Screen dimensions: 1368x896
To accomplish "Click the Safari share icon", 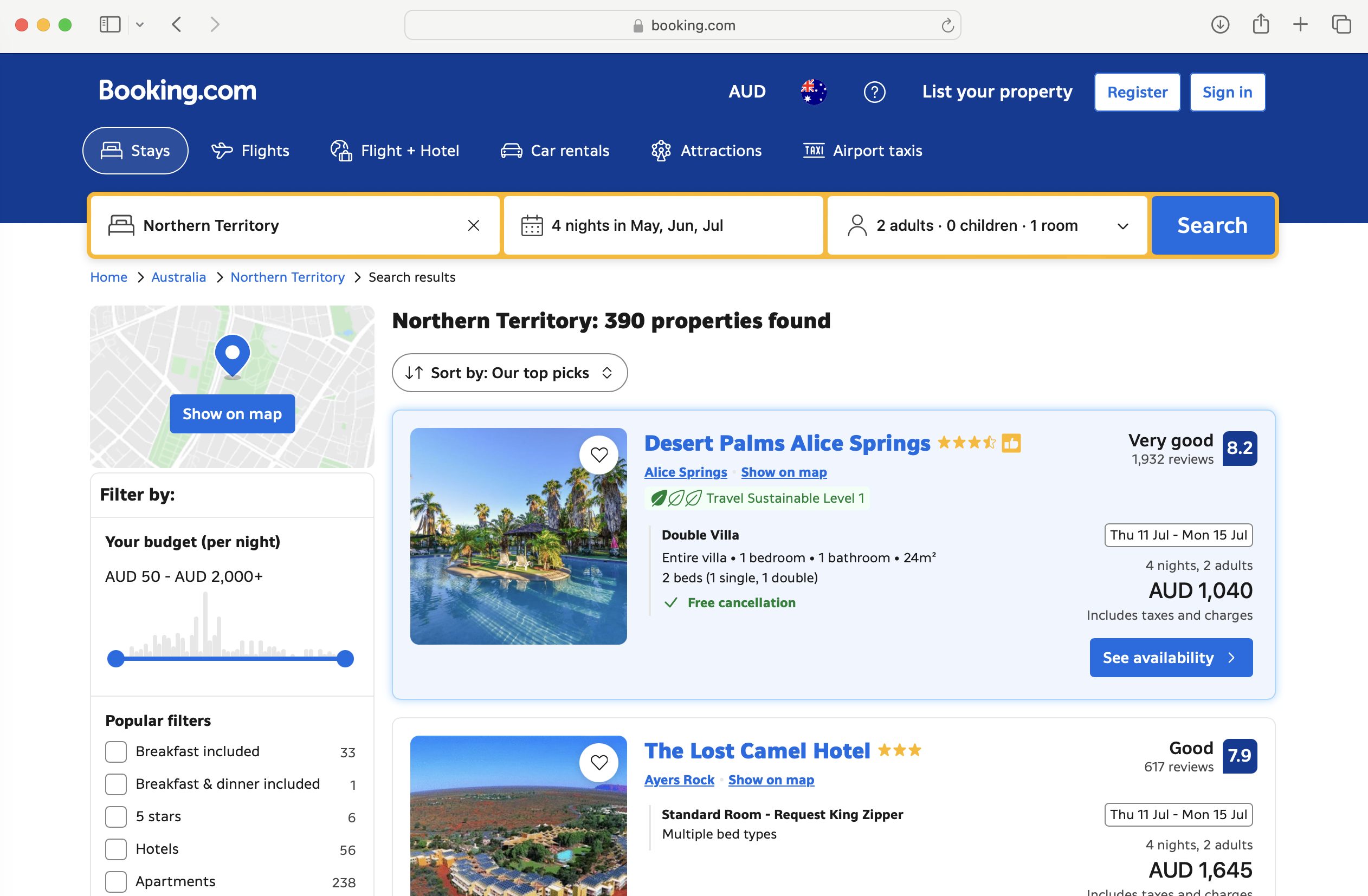I will (1260, 25).
